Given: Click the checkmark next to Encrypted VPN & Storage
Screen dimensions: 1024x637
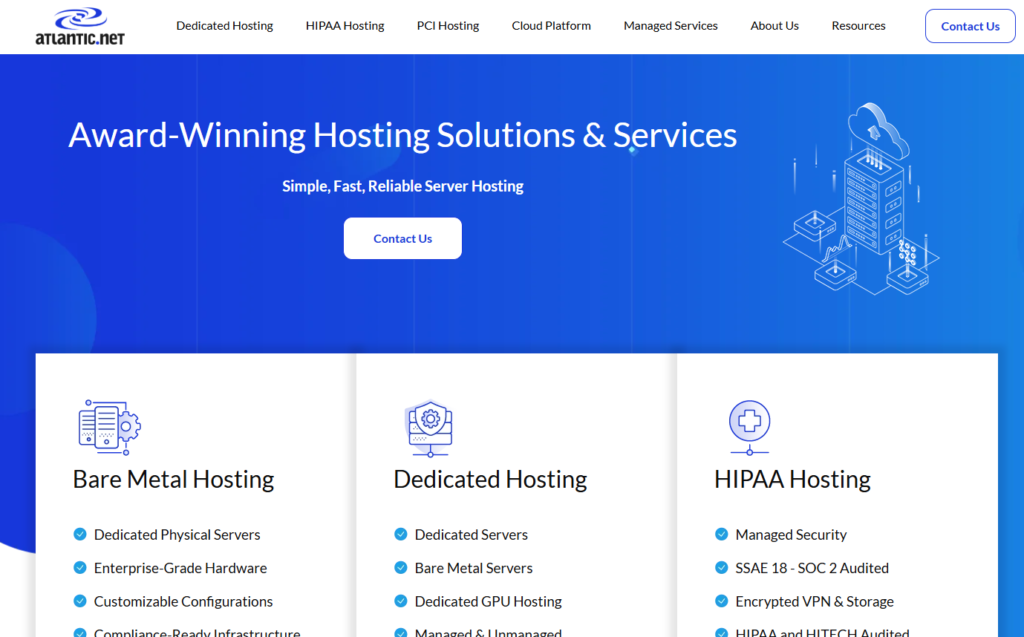Looking at the screenshot, I should (x=721, y=601).
